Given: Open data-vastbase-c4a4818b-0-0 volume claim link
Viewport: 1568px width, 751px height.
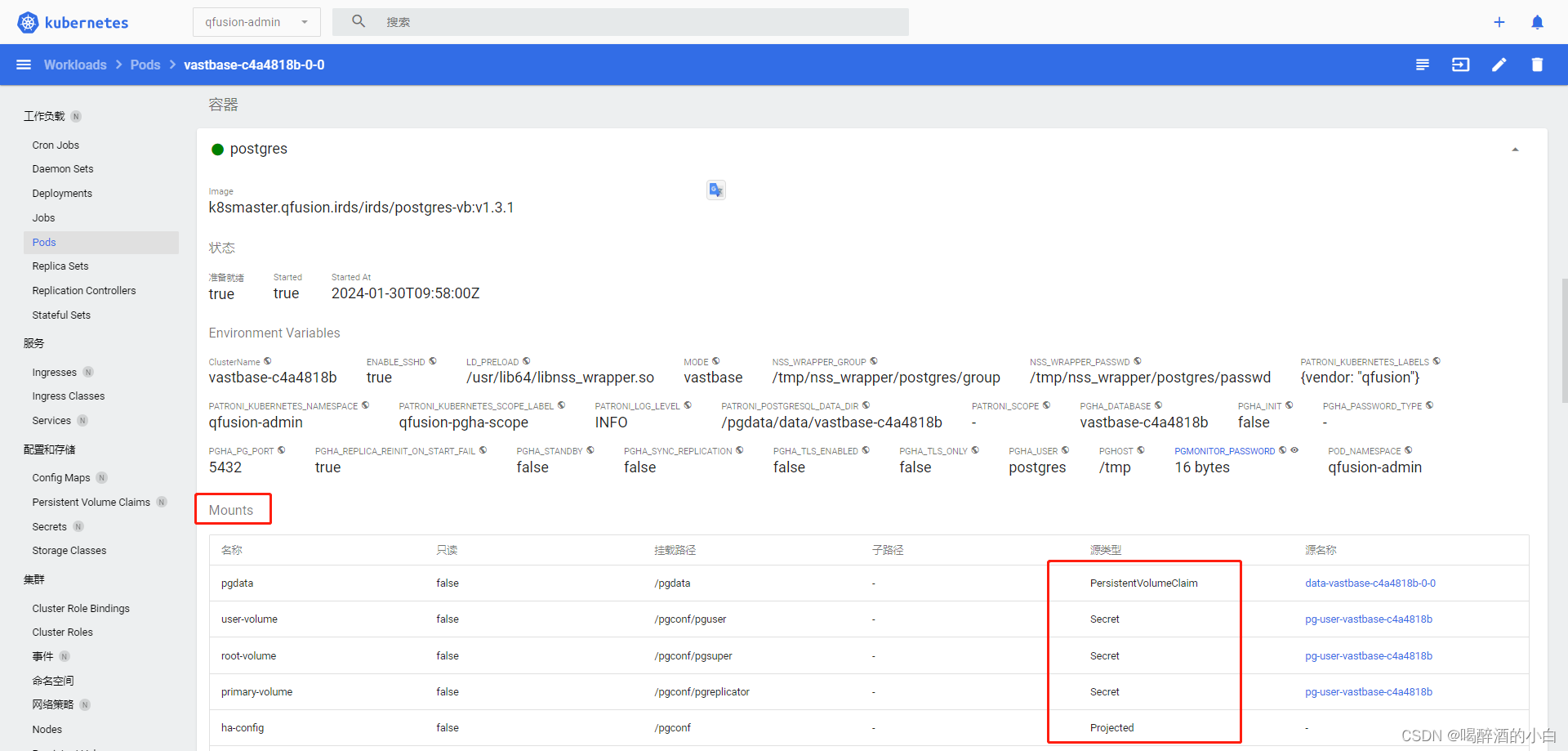Looking at the screenshot, I should pyautogui.click(x=1370, y=583).
